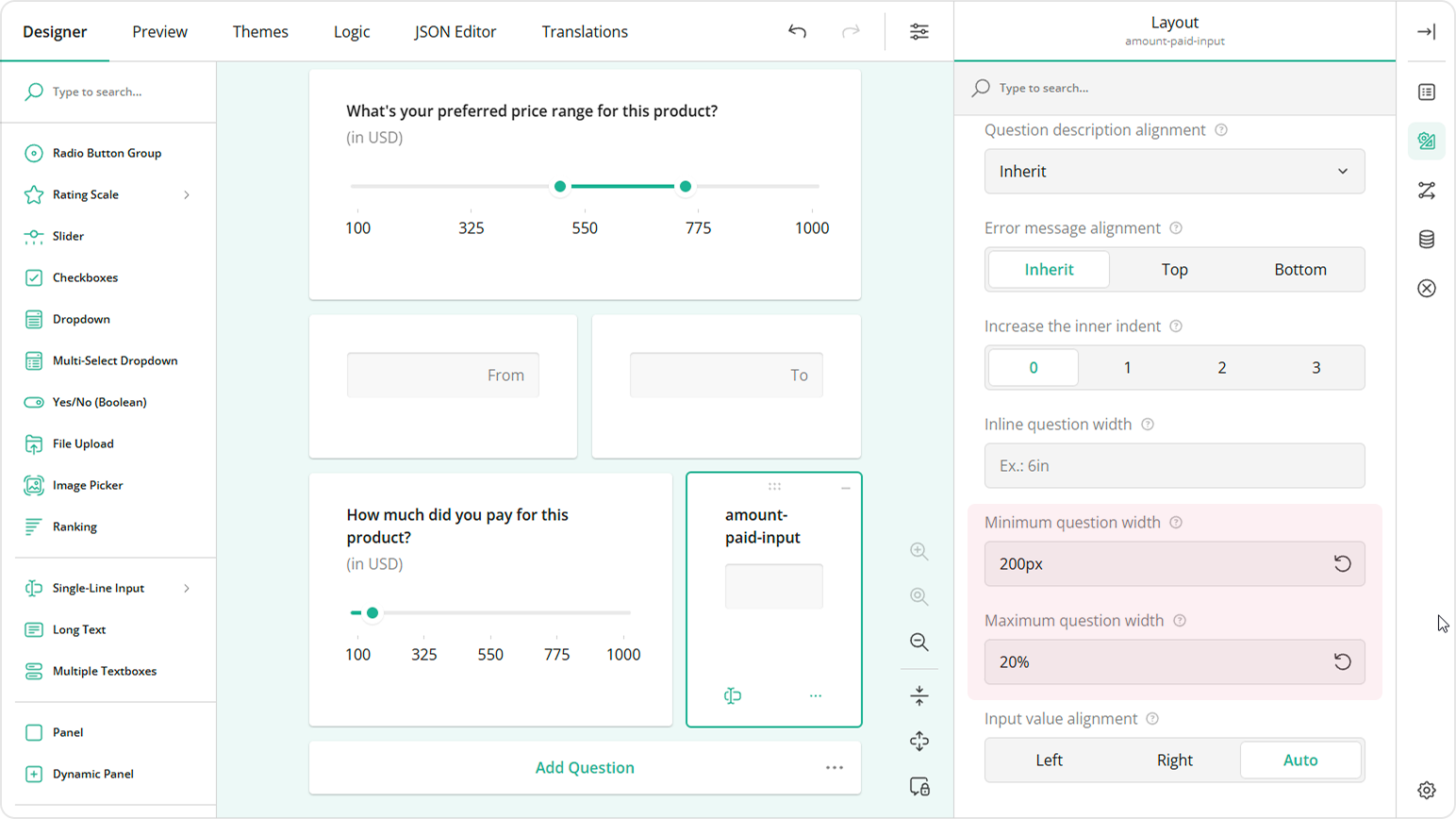Open the General settings category in property panel
Image resolution: width=1456 pixels, height=819 pixels.
[1426, 92]
